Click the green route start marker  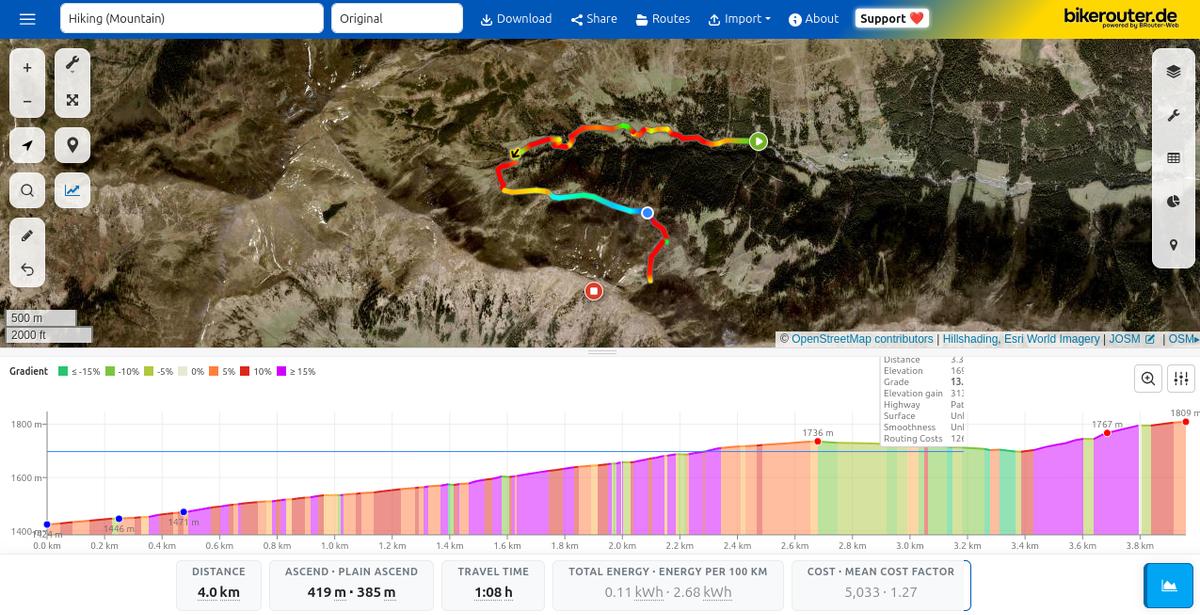point(758,141)
